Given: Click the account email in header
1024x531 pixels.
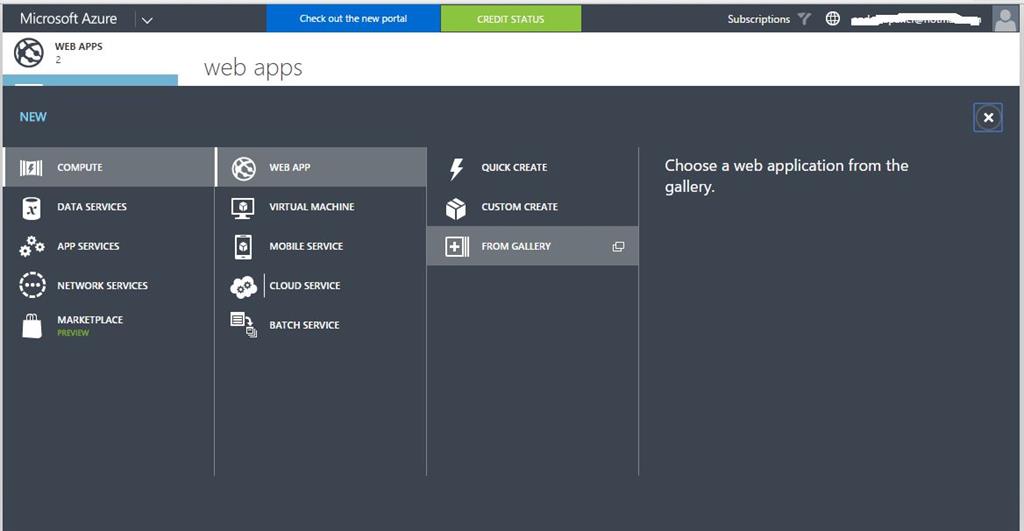Looking at the screenshot, I should pyautogui.click(x=916, y=20).
